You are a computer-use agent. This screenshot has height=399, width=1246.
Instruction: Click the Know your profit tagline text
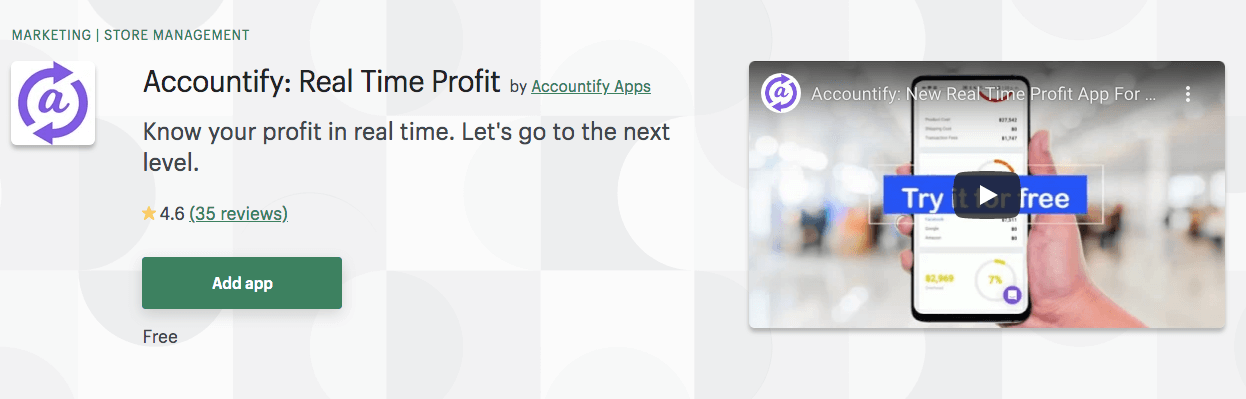tap(406, 146)
